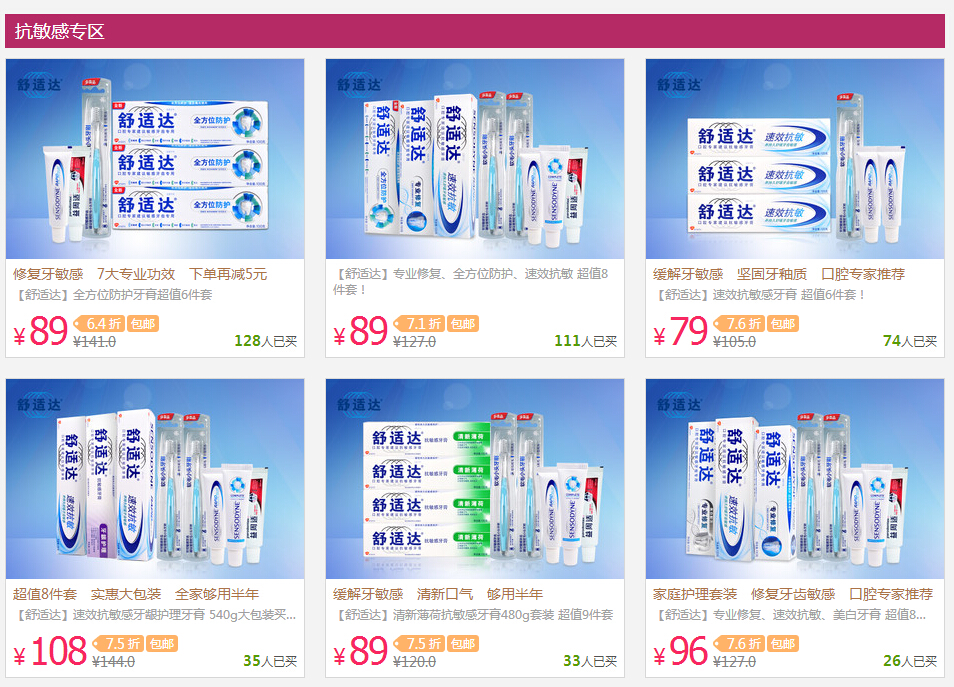Open the ¥79 速效抗敏感牙膏 6件套 product image
This screenshot has width=954, height=687.
[795, 159]
